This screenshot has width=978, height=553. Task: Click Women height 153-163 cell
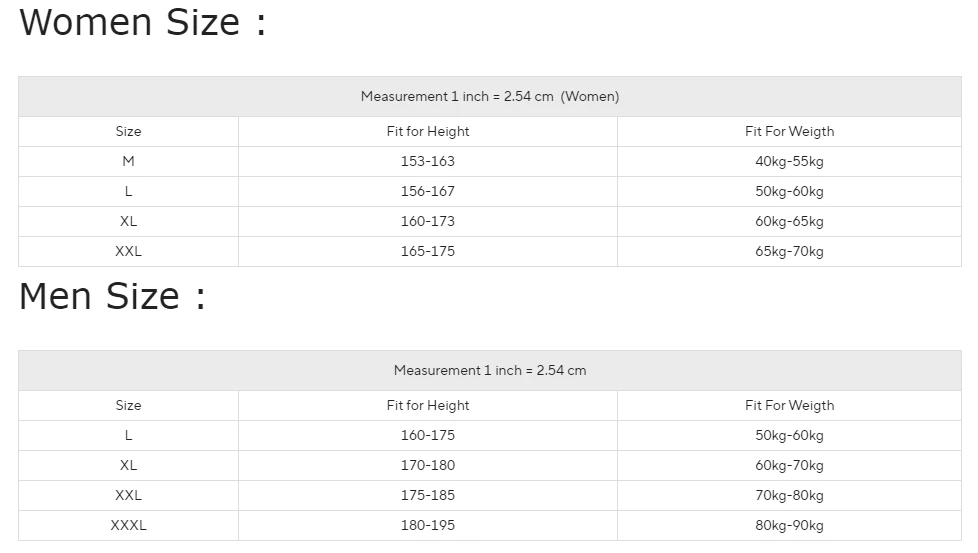tap(427, 162)
